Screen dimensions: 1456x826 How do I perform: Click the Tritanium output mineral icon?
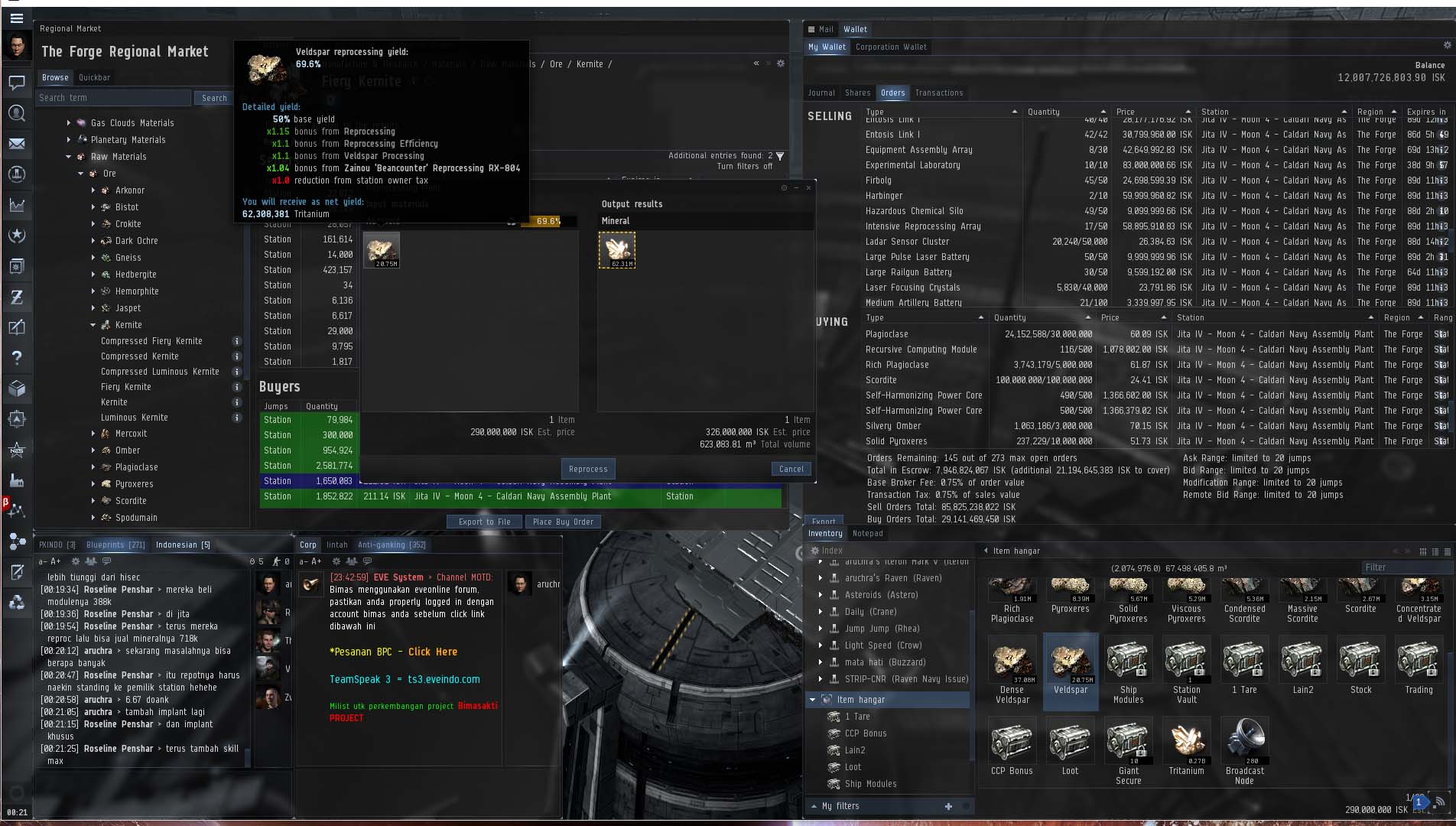tap(617, 250)
